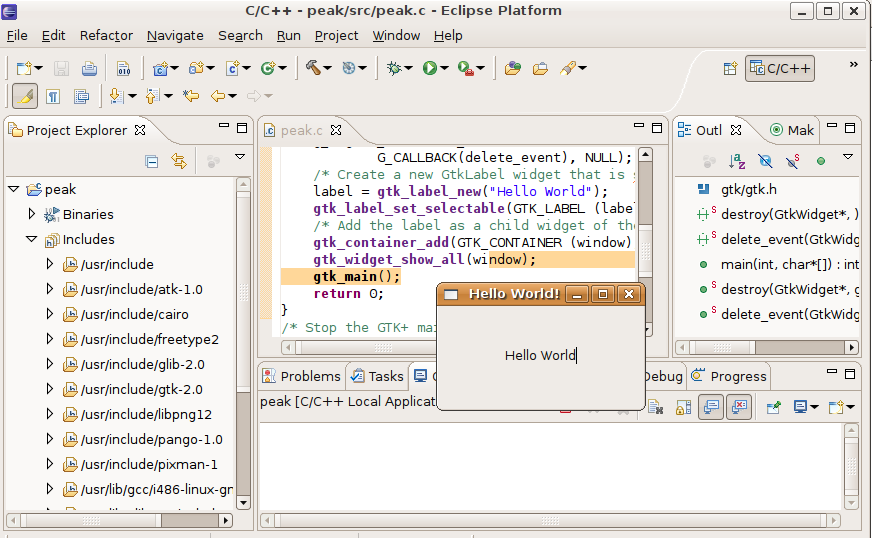
Task: Click the binary 010 build icon
Action: tap(123, 68)
